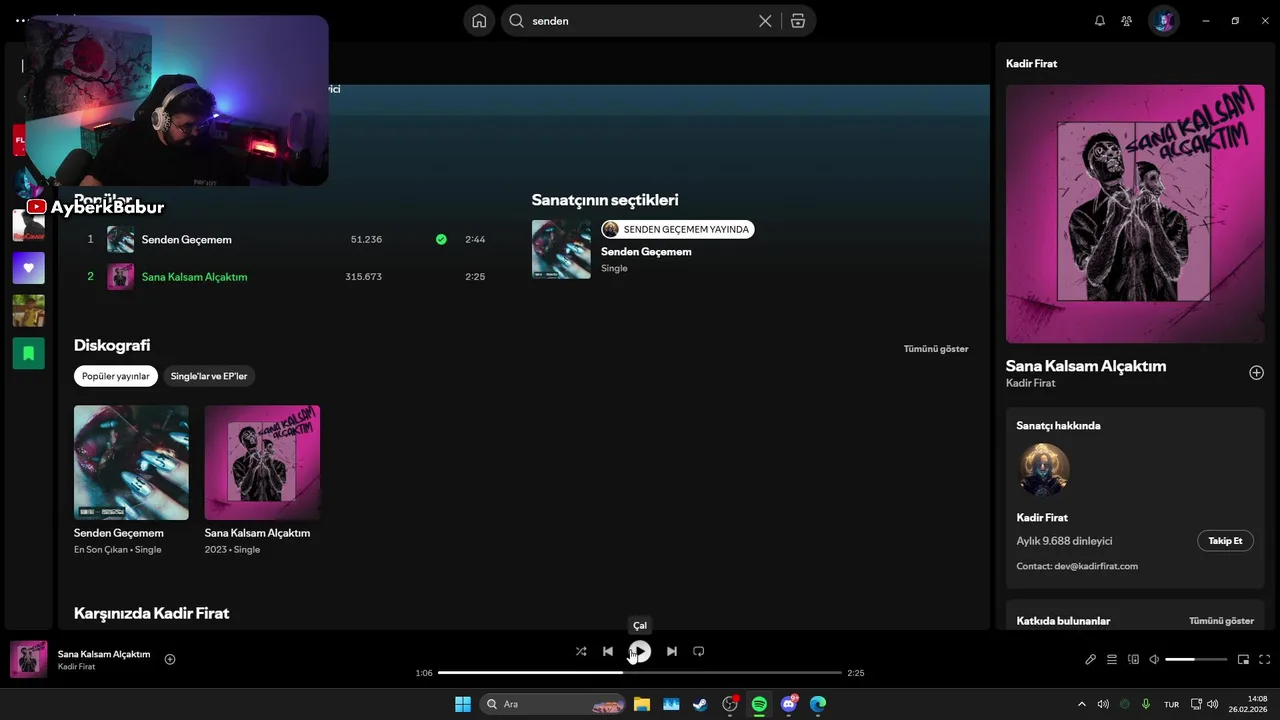Skip to the previous track

tap(607, 651)
